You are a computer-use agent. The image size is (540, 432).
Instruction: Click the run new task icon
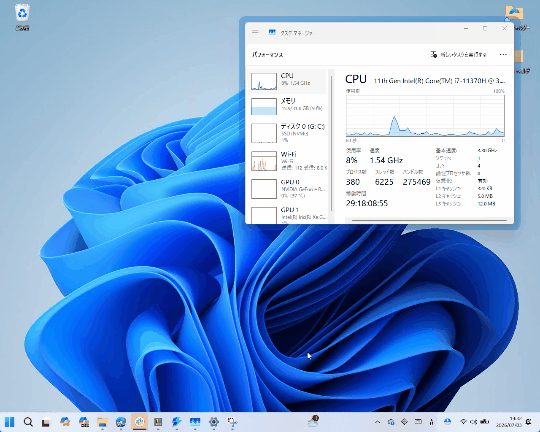point(434,54)
